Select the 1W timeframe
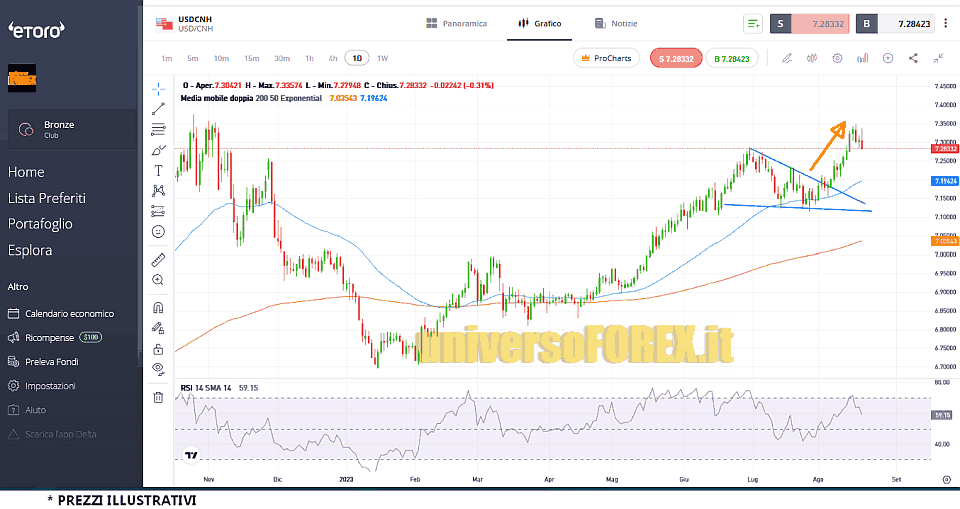Screen dimensions: 960x509 tap(382, 58)
